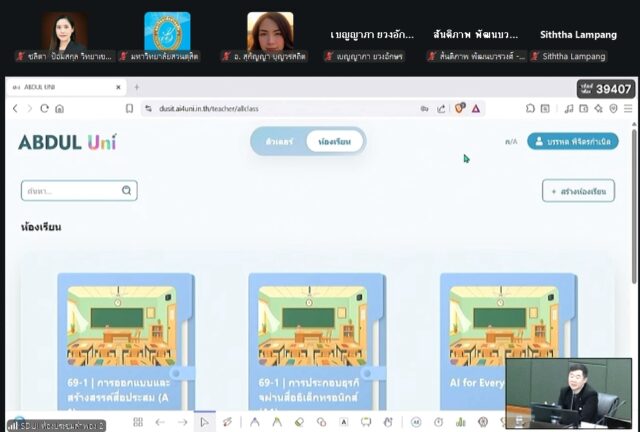Click the มหาวิทยาลัยสวนดุสิต logo participant tile
This screenshot has height=432, width=640.
coord(167,31)
